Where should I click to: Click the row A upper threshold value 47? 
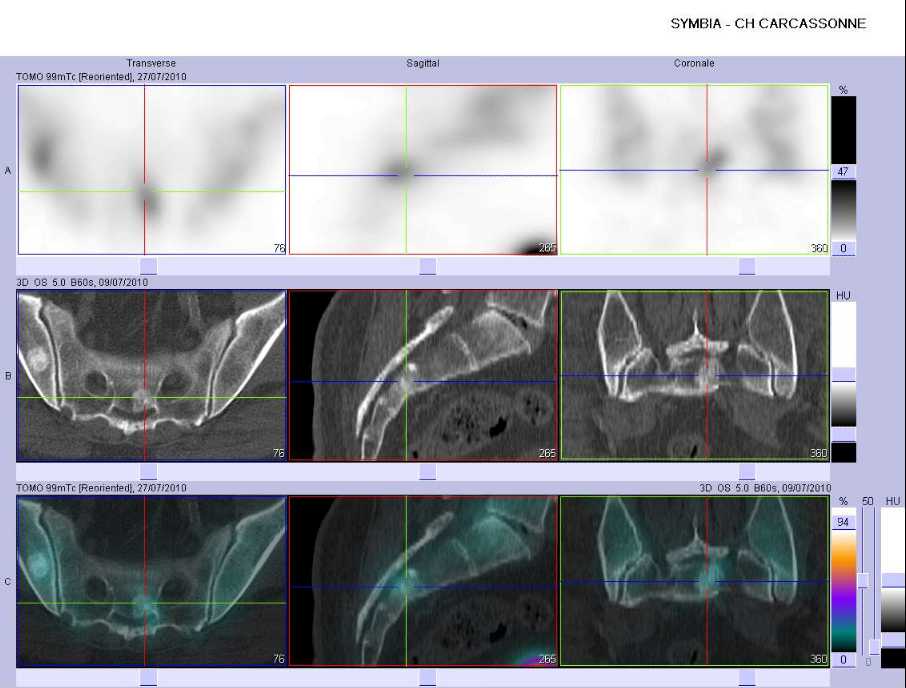(843, 172)
